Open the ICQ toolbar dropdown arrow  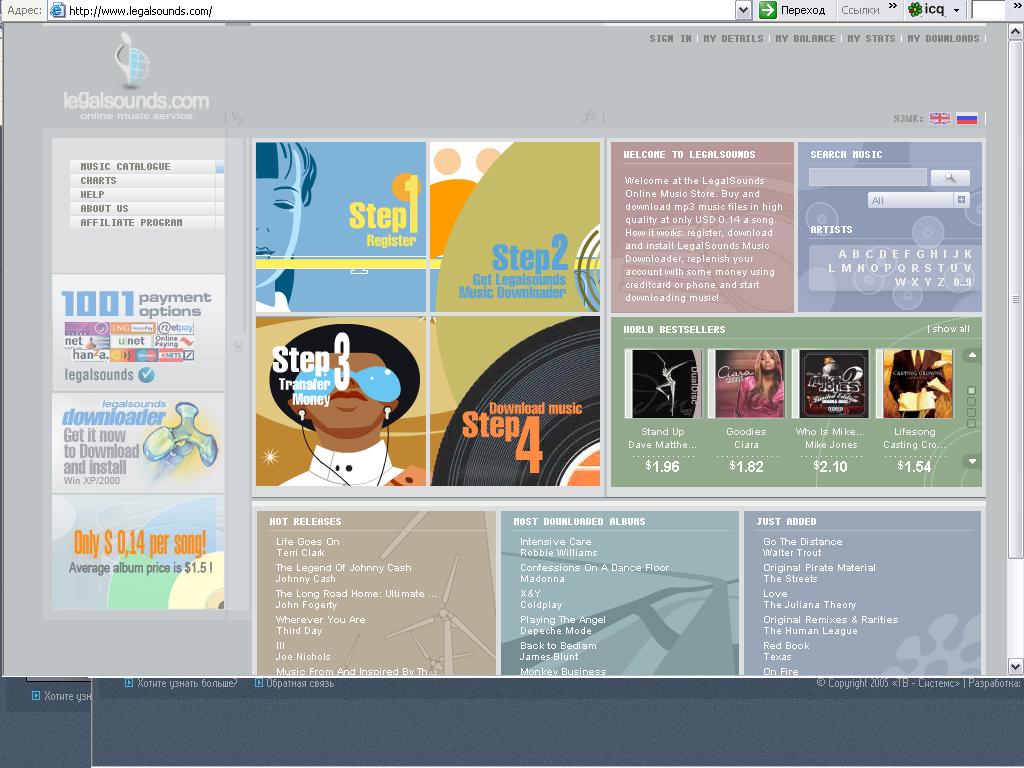pyautogui.click(x=957, y=10)
